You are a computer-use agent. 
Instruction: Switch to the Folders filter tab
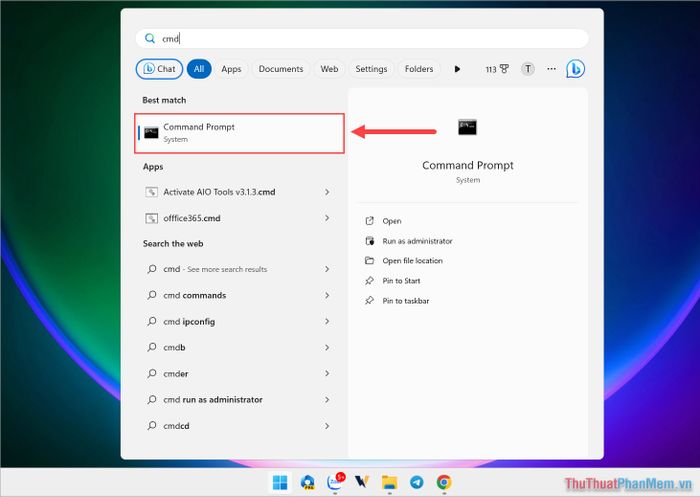coord(419,69)
